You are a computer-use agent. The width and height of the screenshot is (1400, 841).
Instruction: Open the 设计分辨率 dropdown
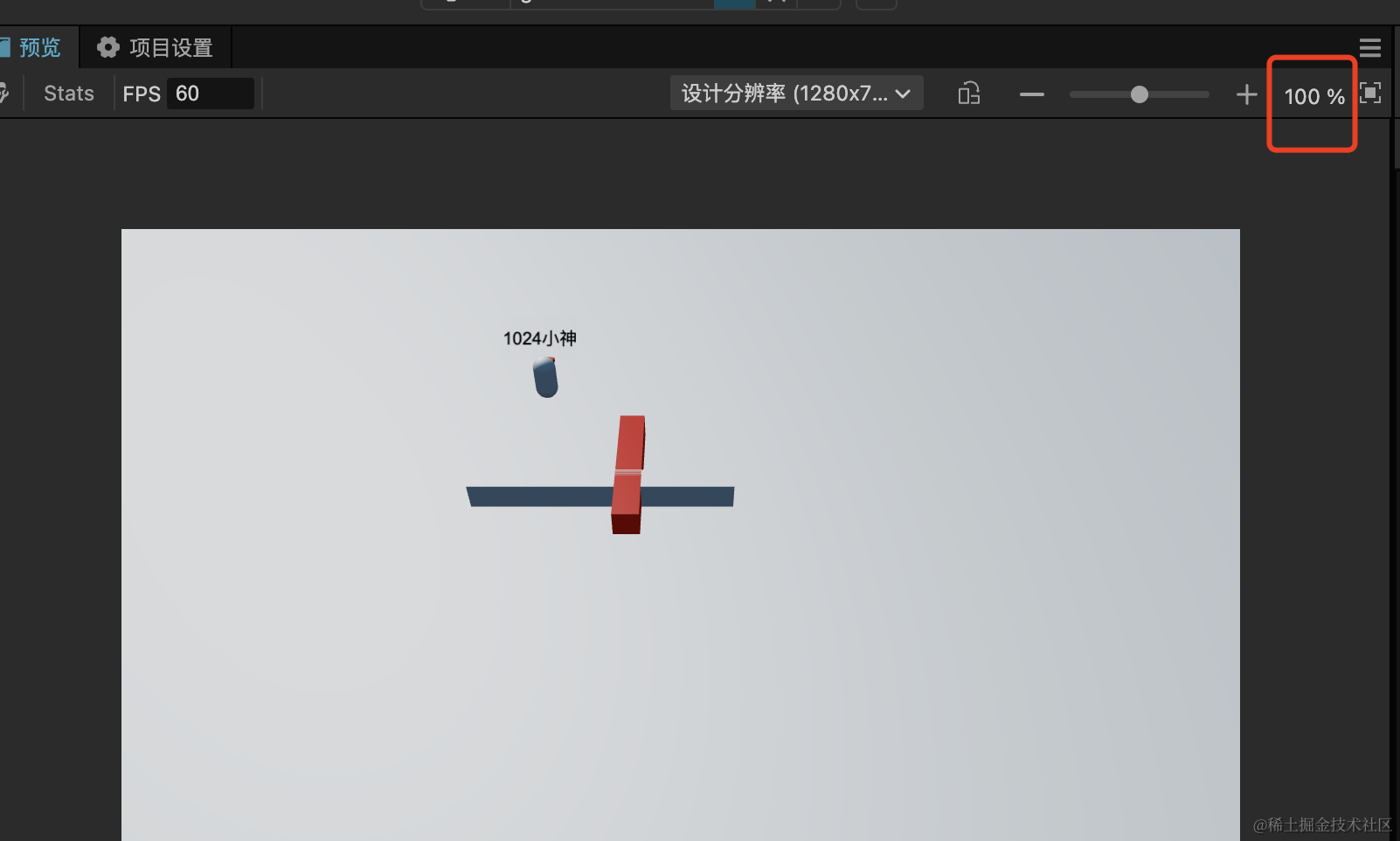796,93
